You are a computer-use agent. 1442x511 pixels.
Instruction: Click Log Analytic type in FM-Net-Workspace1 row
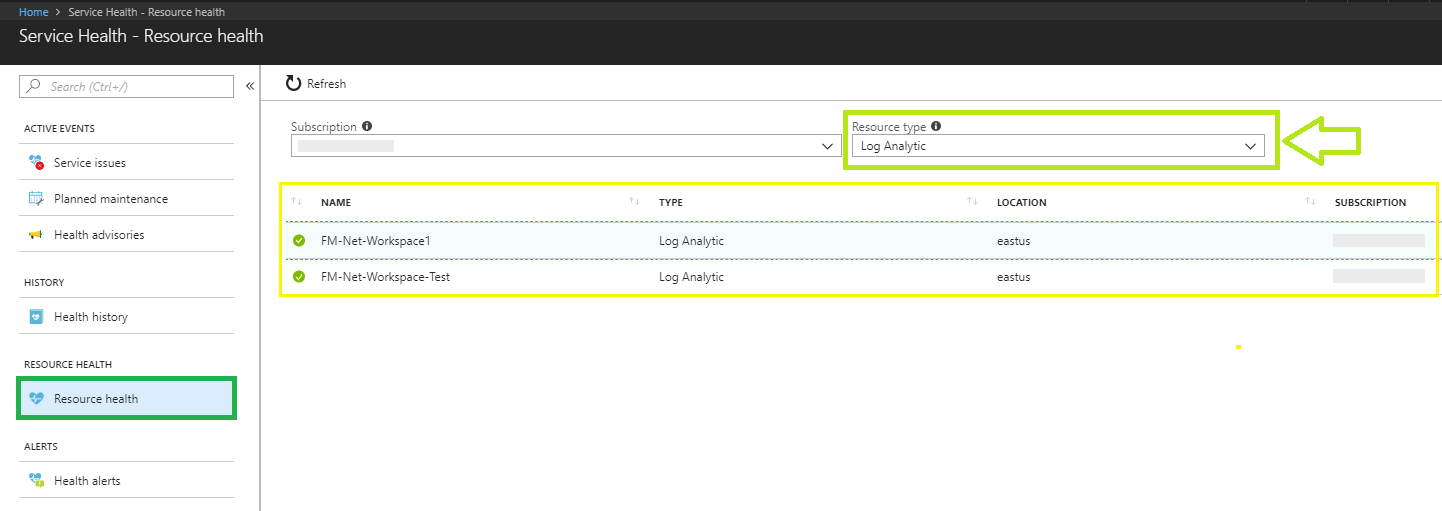691,241
